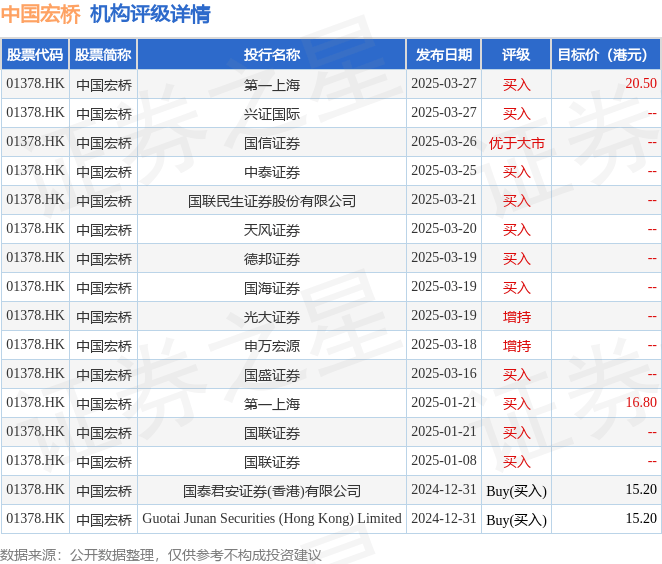Select the 股票简称 column header
The width and height of the screenshot is (662, 564).
click(103, 54)
